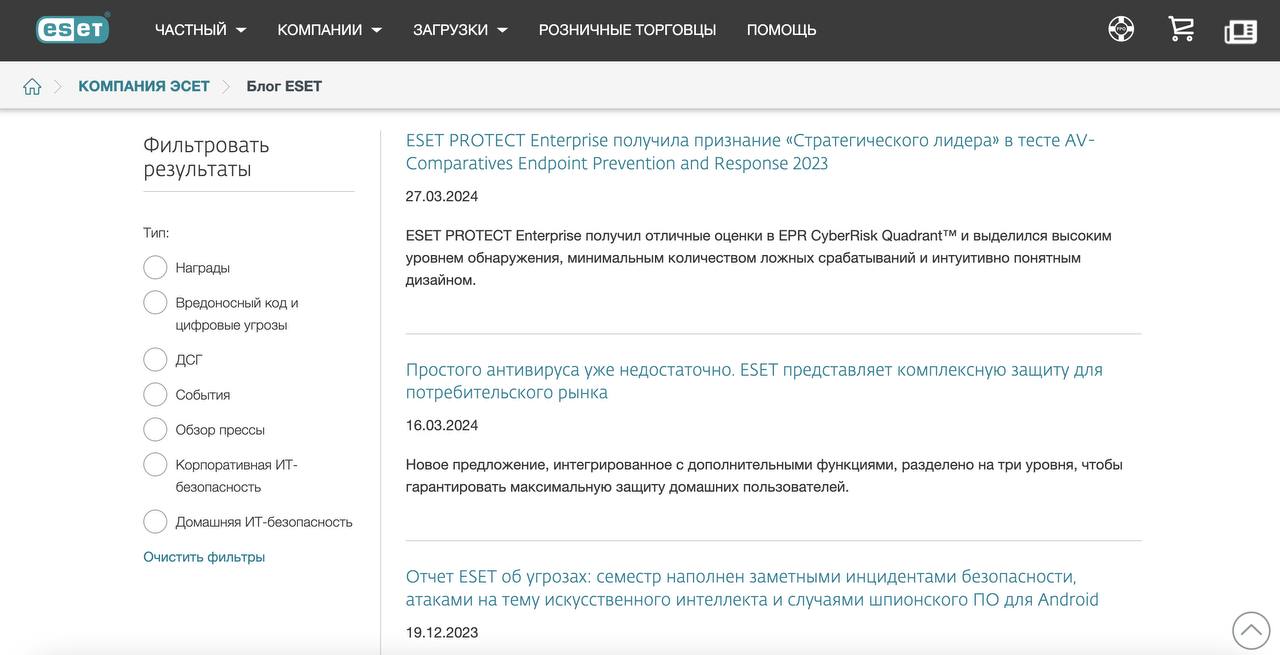Open ESET PROTECT Enterprise article title

[750, 152]
